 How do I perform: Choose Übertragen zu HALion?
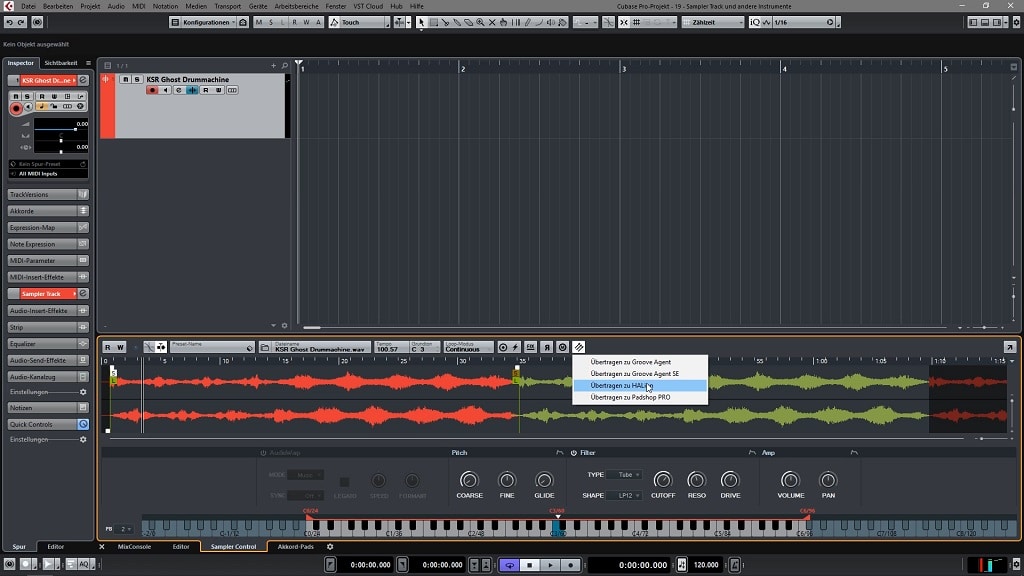point(640,385)
